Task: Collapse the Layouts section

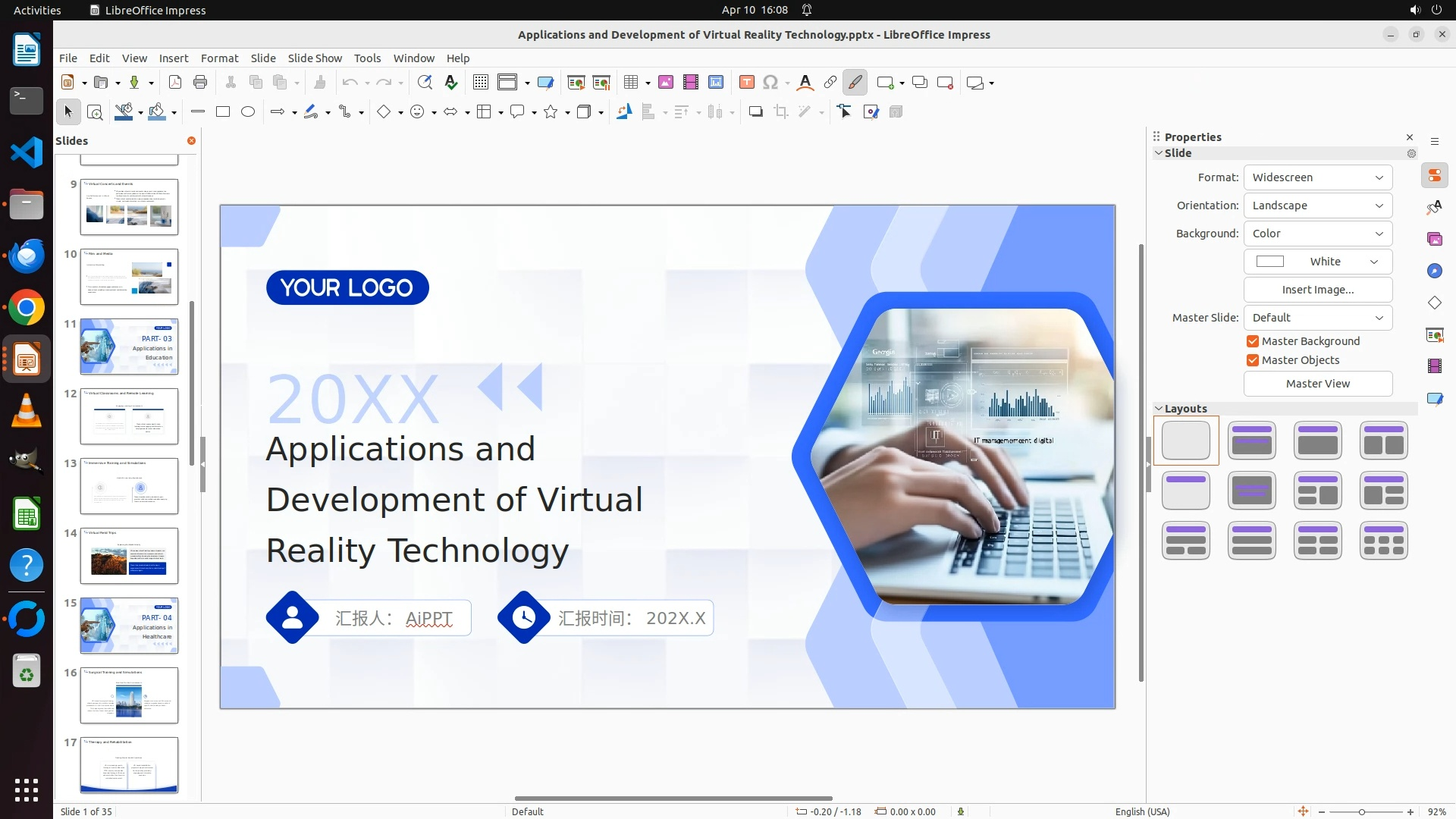Action: [x=1159, y=409]
